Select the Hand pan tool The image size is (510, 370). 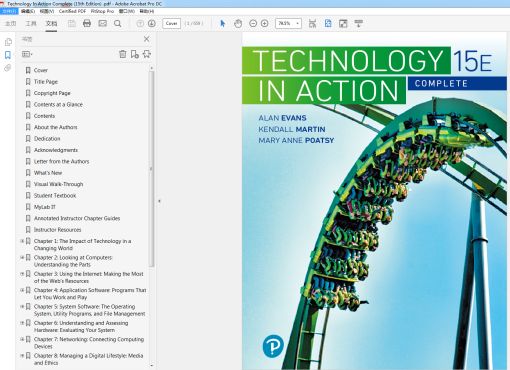(238, 23)
